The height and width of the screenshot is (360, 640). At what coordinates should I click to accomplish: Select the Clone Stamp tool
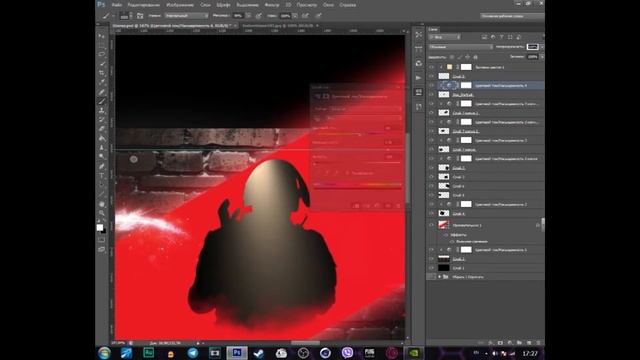coord(102,110)
